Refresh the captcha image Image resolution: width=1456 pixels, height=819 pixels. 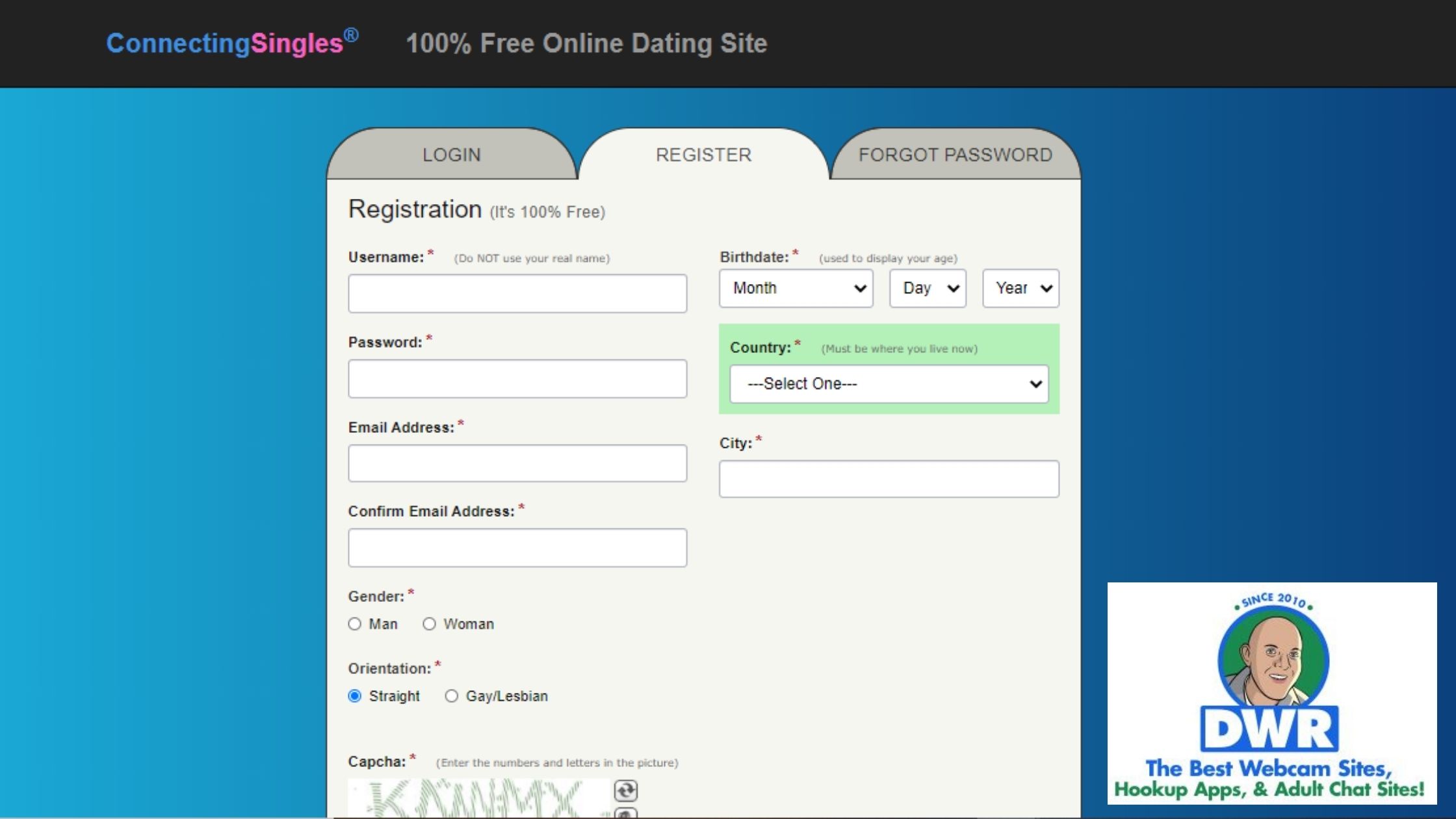click(625, 790)
